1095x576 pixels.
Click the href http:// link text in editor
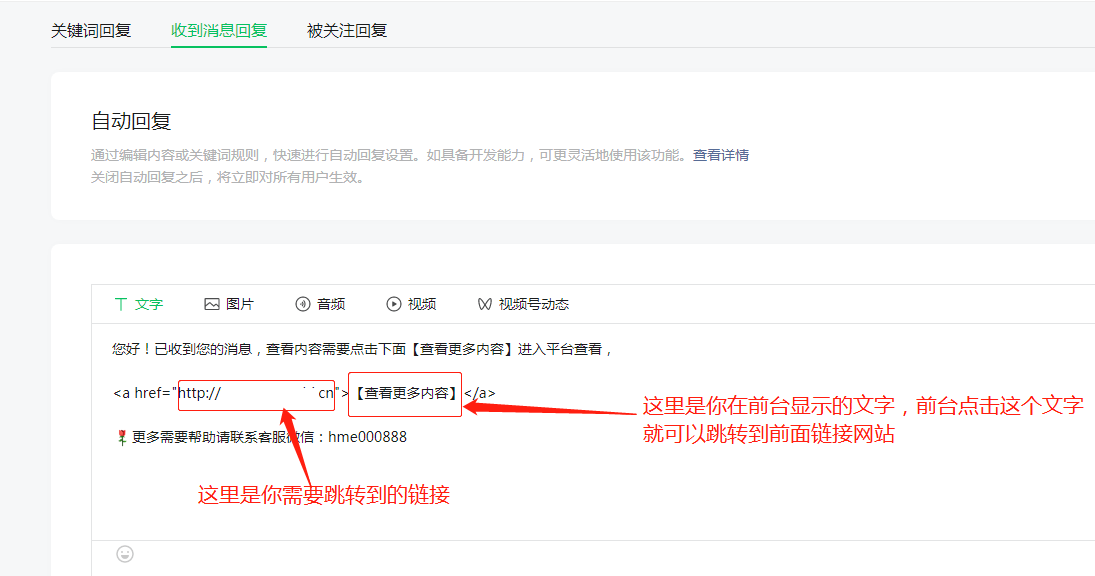click(x=256, y=393)
